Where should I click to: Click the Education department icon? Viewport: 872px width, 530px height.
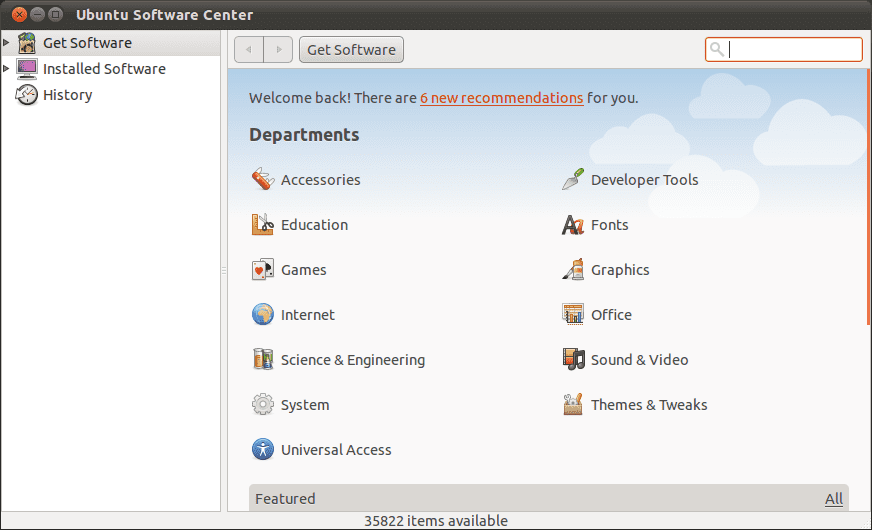click(x=262, y=225)
